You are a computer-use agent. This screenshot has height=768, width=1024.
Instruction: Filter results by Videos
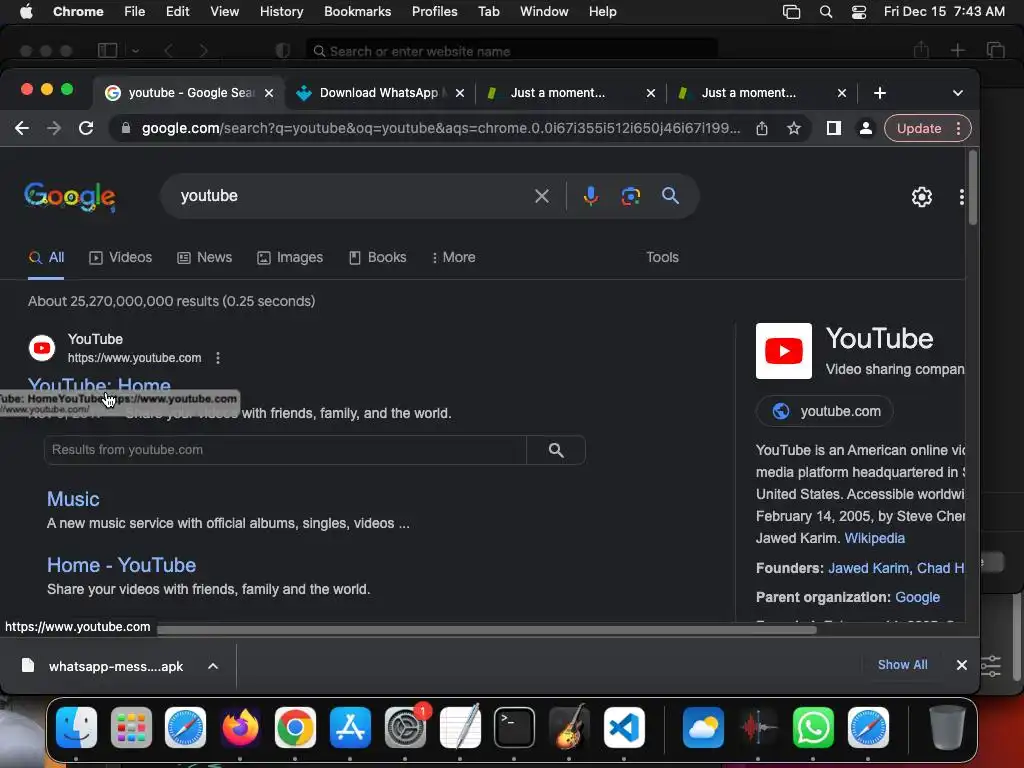120,257
